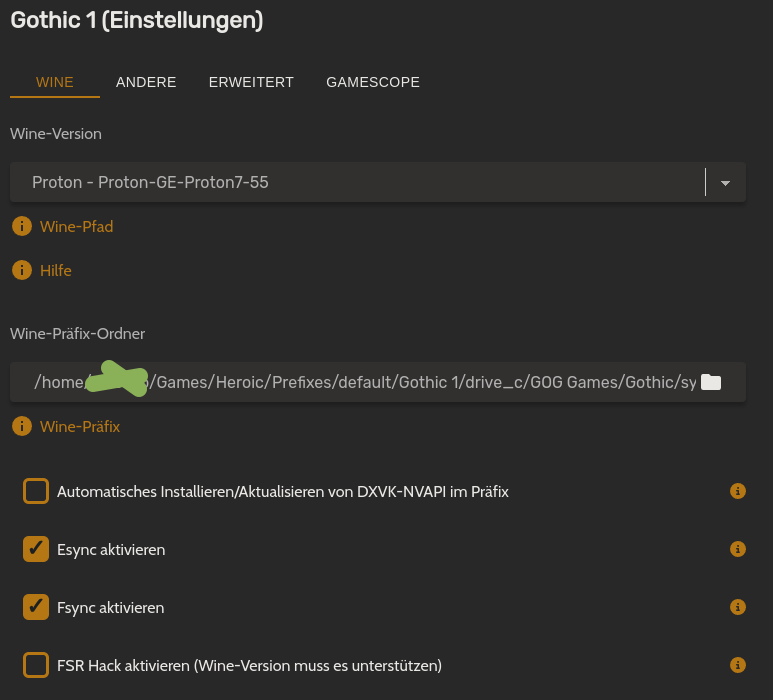Screen dimensions: 773x700
Task: Click info icon for FSR Hack option
Action: [738, 665]
